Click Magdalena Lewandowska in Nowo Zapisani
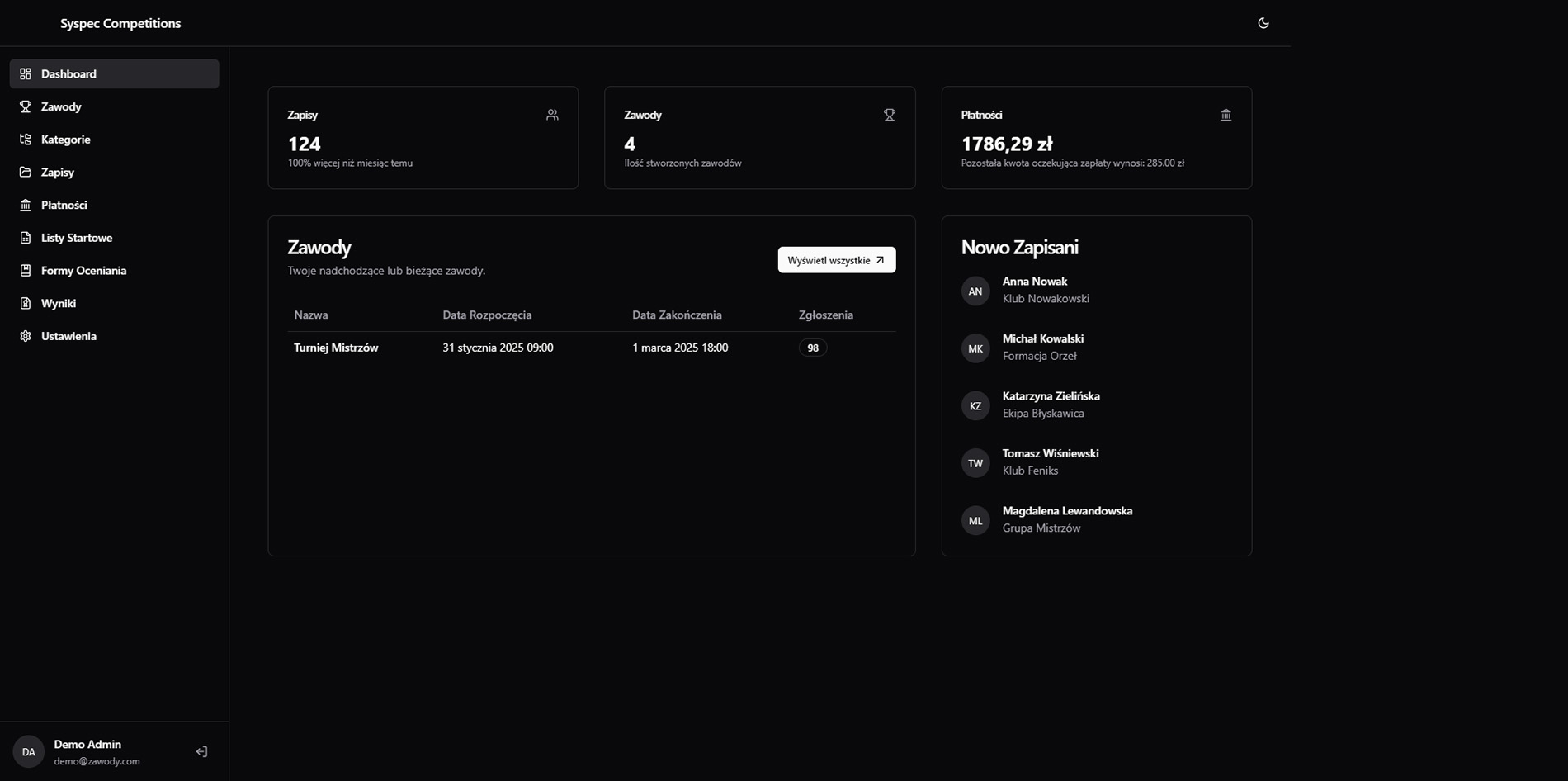The height and width of the screenshot is (781, 1568). (x=1066, y=511)
